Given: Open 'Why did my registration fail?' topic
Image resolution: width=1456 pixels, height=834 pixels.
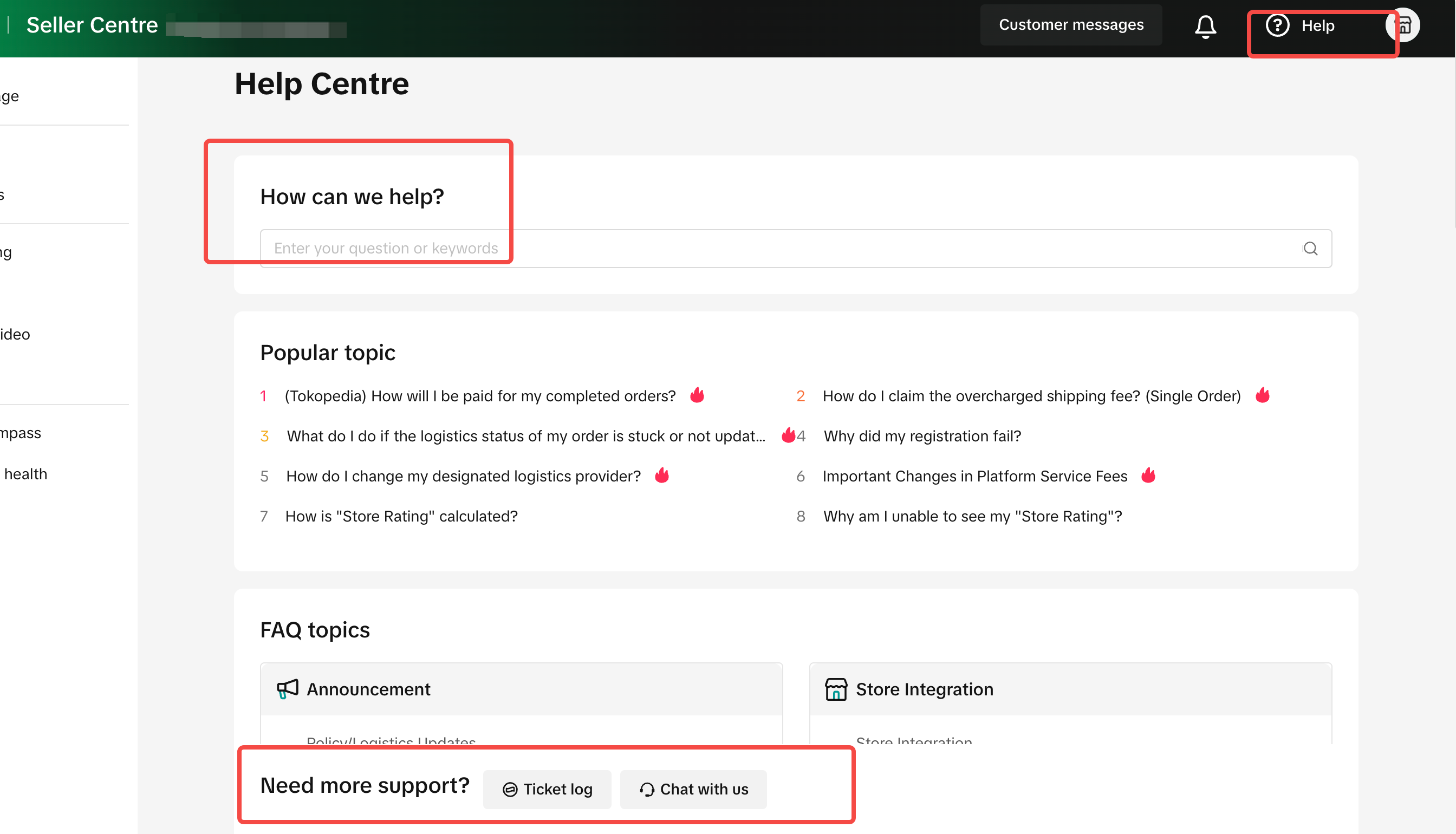Looking at the screenshot, I should click(921, 436).
